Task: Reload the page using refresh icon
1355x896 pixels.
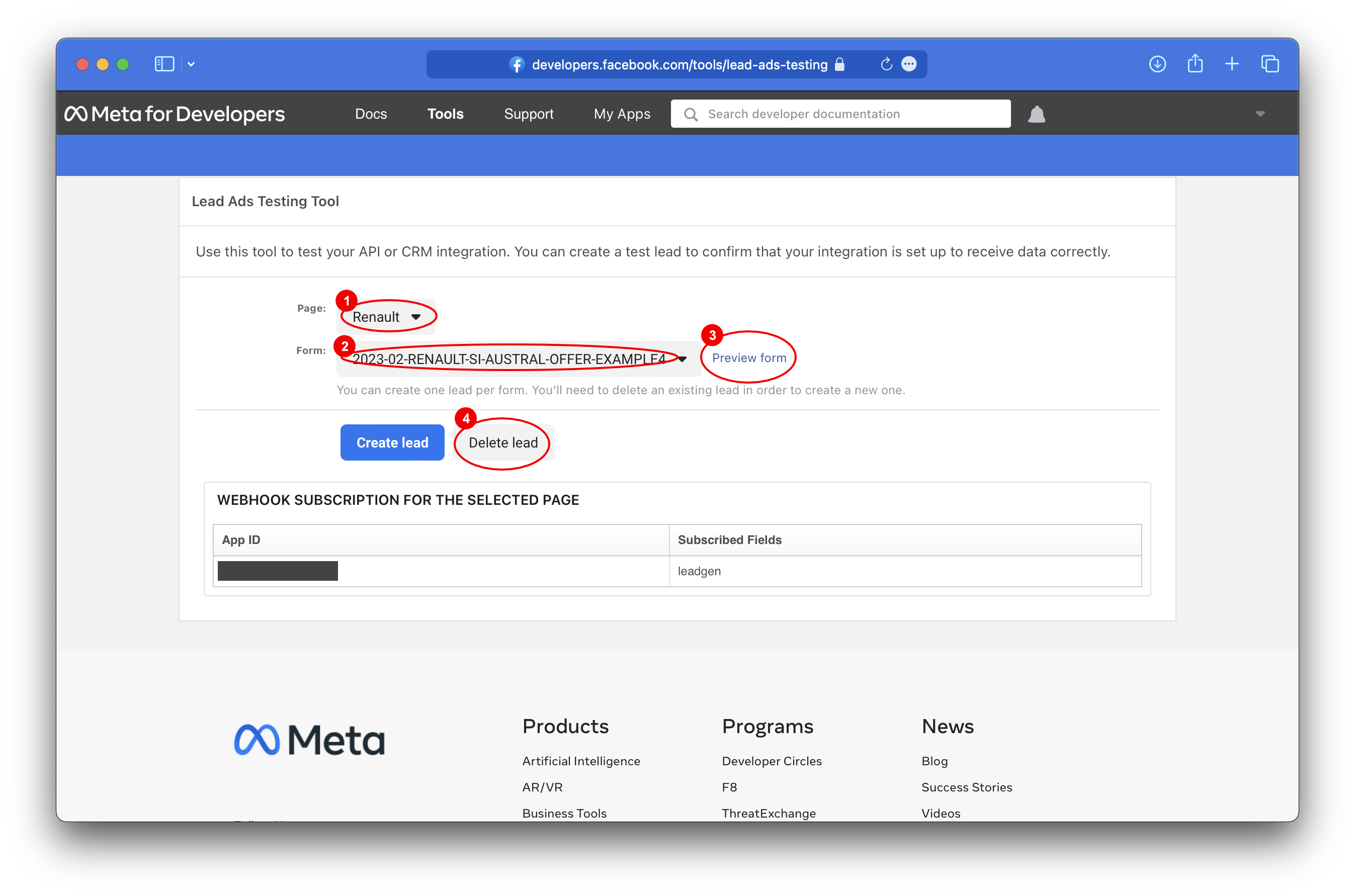Action: 886,64
